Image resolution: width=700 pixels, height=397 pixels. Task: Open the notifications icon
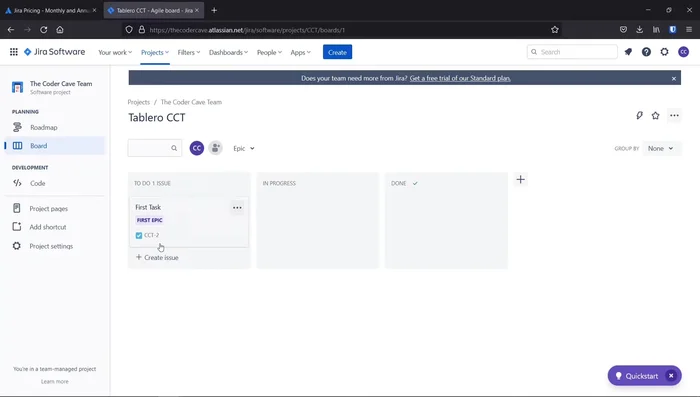tap(628, 52)
